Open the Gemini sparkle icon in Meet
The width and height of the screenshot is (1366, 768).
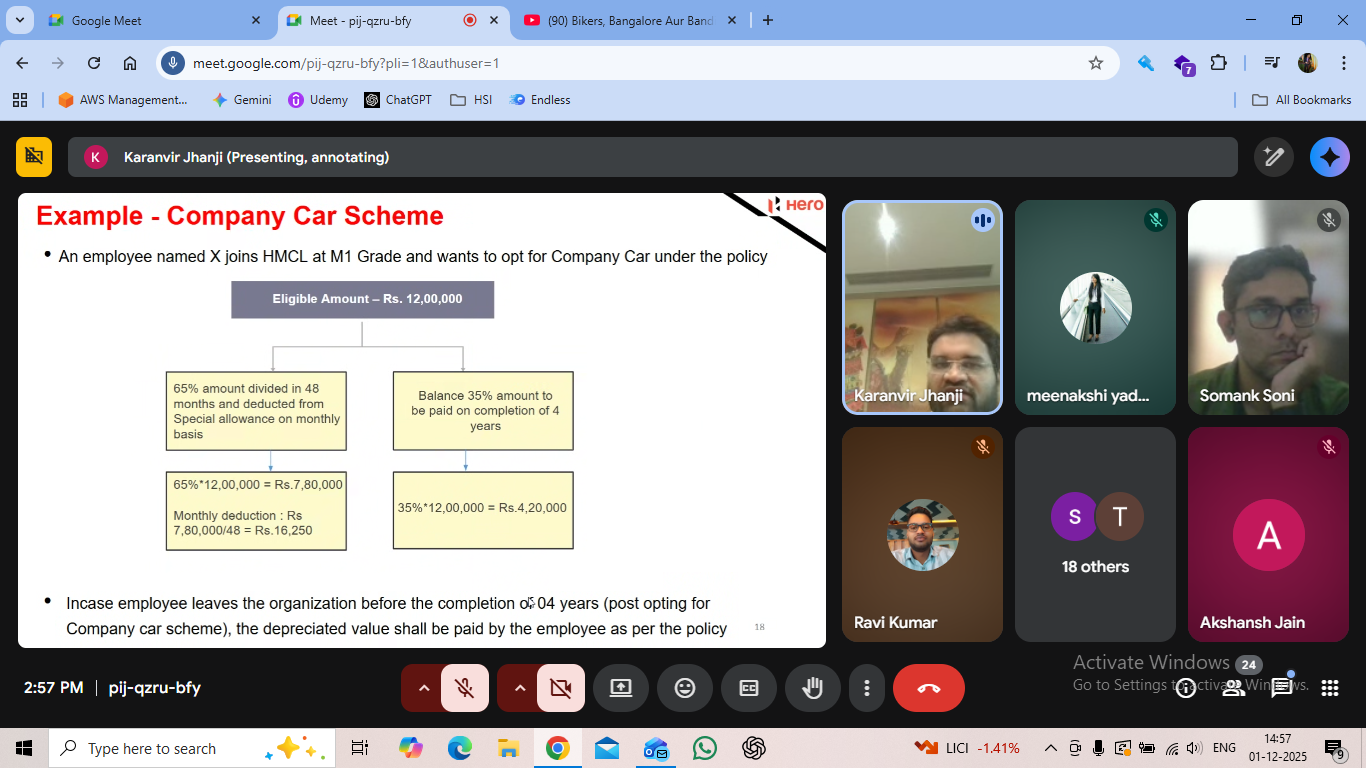[x=1329, y=157]
